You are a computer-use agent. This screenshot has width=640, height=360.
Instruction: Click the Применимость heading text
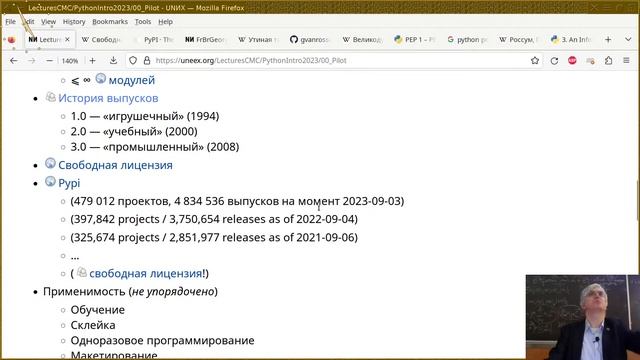point(130,292)
